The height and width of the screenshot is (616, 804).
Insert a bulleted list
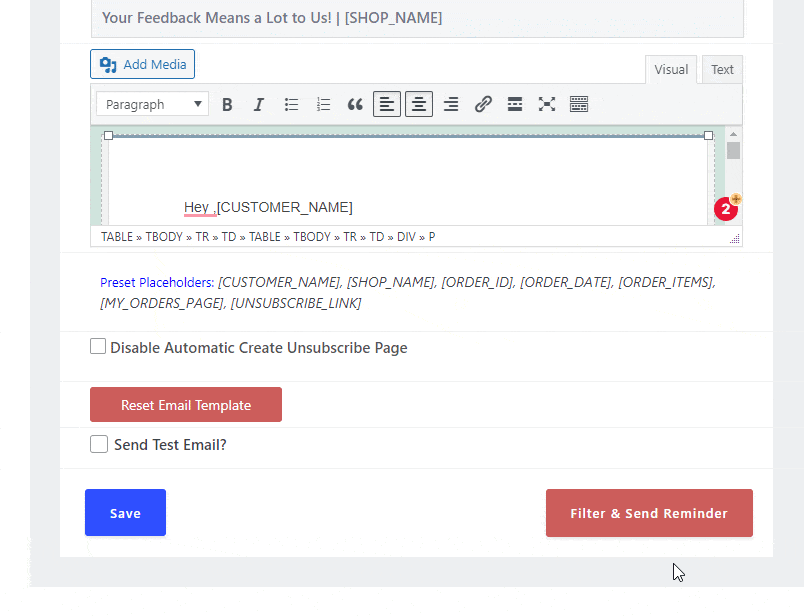[x=291, y=105]
